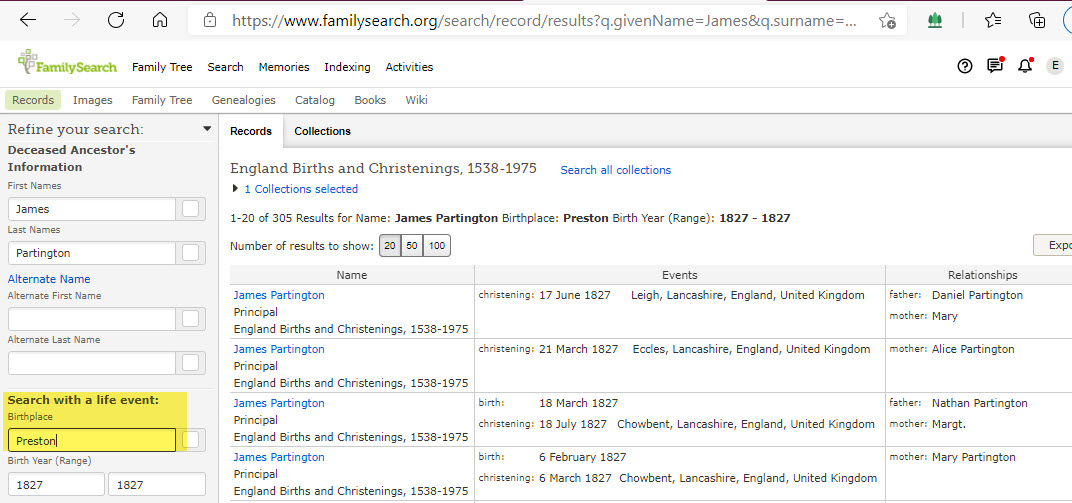Screen dimensions: 1072x503
Task: Click the Export button
Action: [1052, 245]
